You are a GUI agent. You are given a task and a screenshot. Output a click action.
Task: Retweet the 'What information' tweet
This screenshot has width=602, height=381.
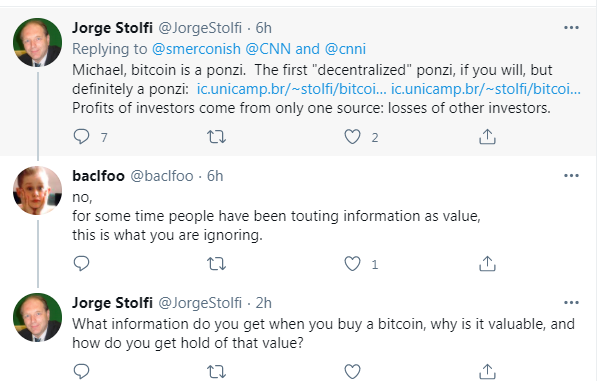[x=217, y=372]
